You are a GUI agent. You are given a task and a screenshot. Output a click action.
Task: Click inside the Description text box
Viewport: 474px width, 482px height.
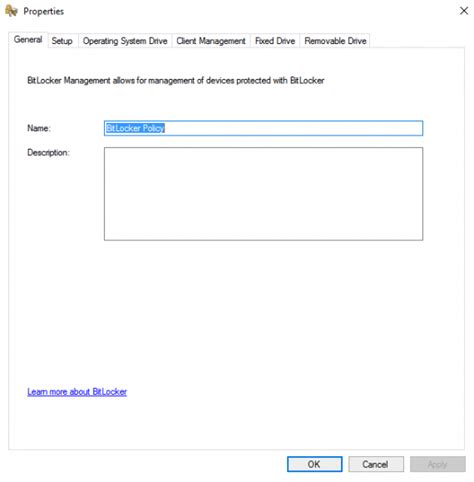click(x=263, y=194)
